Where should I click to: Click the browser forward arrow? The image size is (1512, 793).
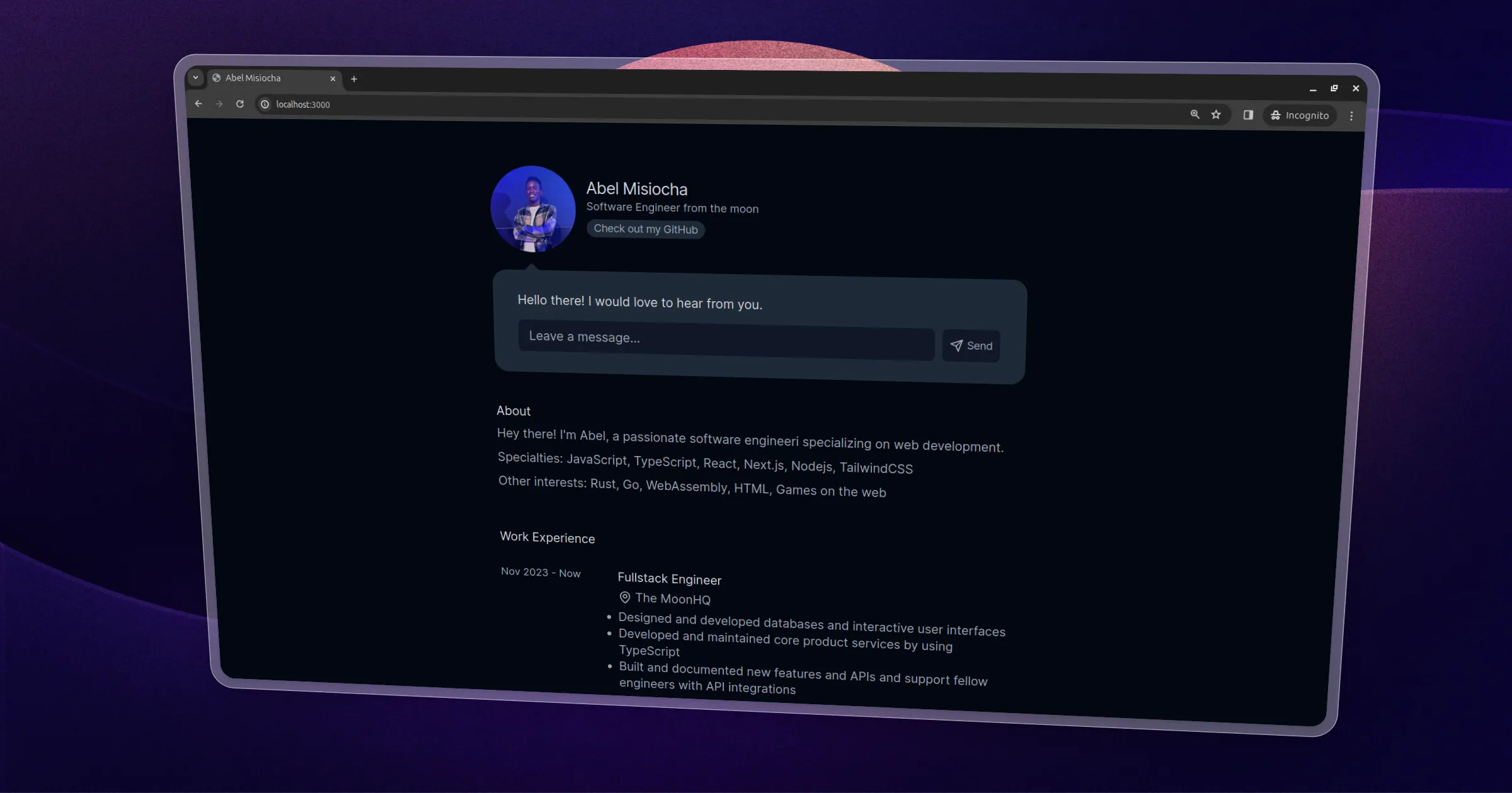219,104
